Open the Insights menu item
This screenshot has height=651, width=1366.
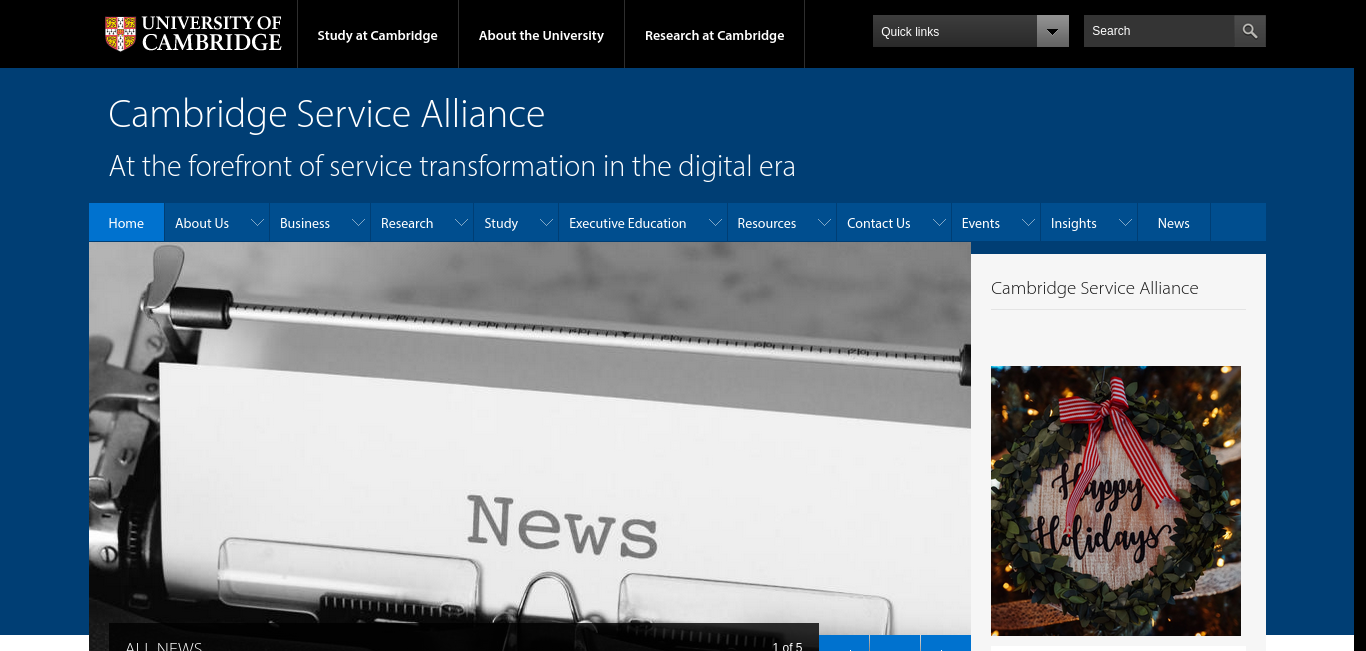click(x=1074, y=223)
